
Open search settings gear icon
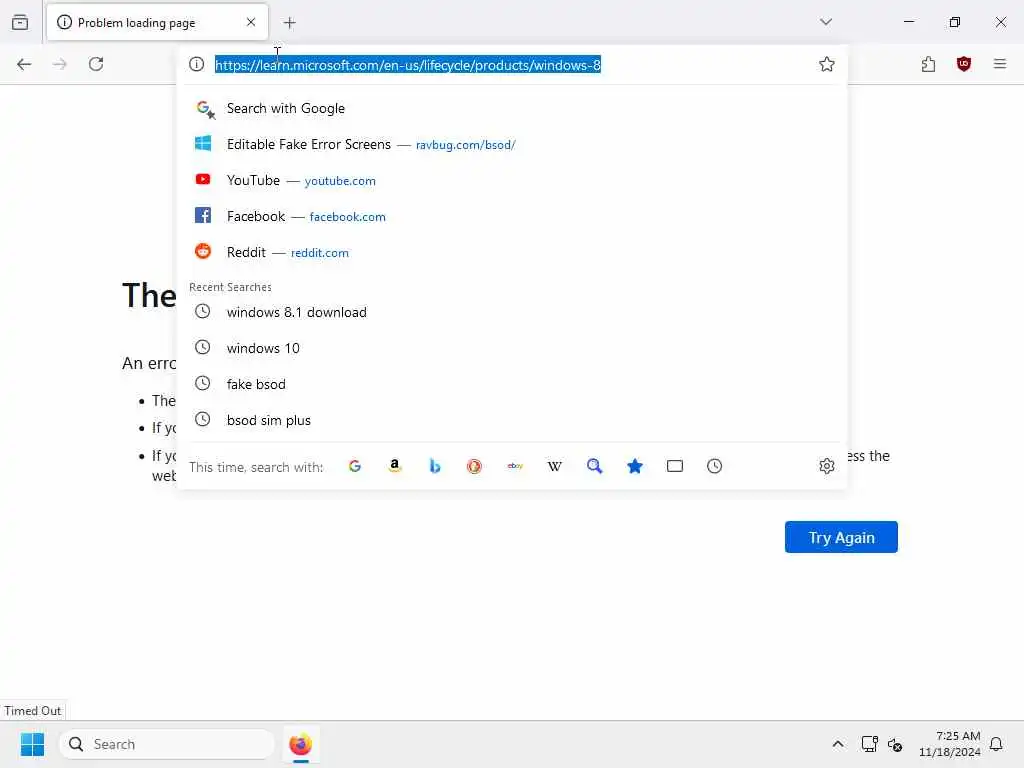point(827,466)
